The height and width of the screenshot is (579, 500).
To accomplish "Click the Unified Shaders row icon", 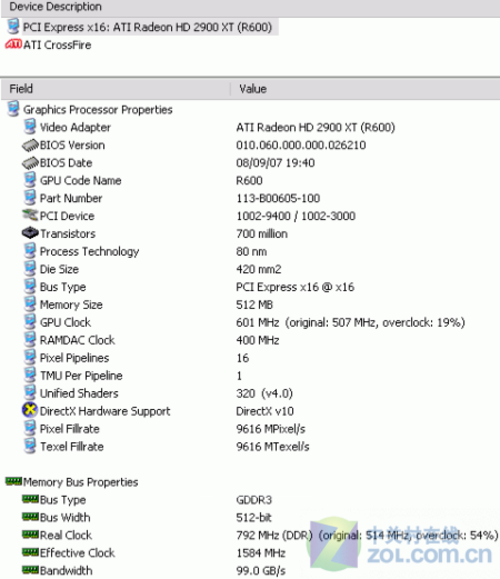I will (30, 393).
